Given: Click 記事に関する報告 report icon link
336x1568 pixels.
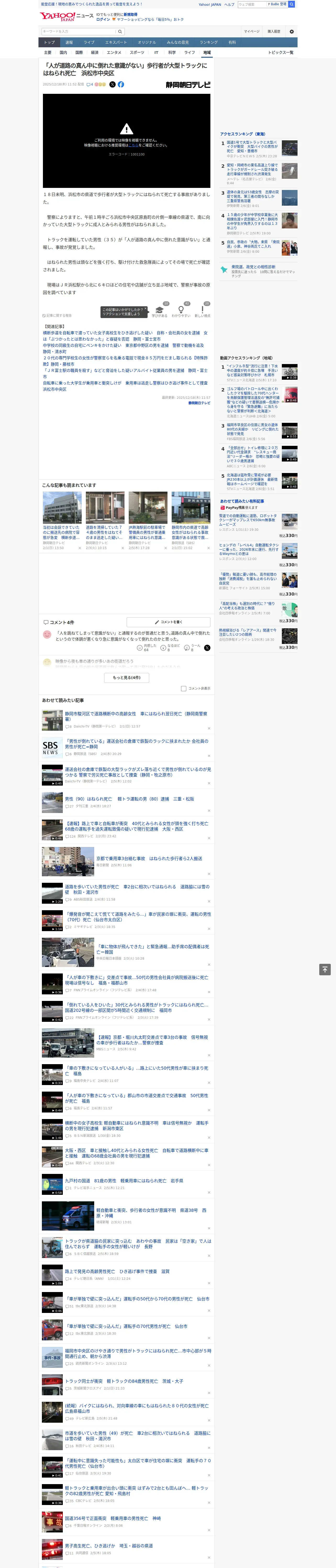Looking at the screenshot, I should pyautogui.click(x=57, y=315).
